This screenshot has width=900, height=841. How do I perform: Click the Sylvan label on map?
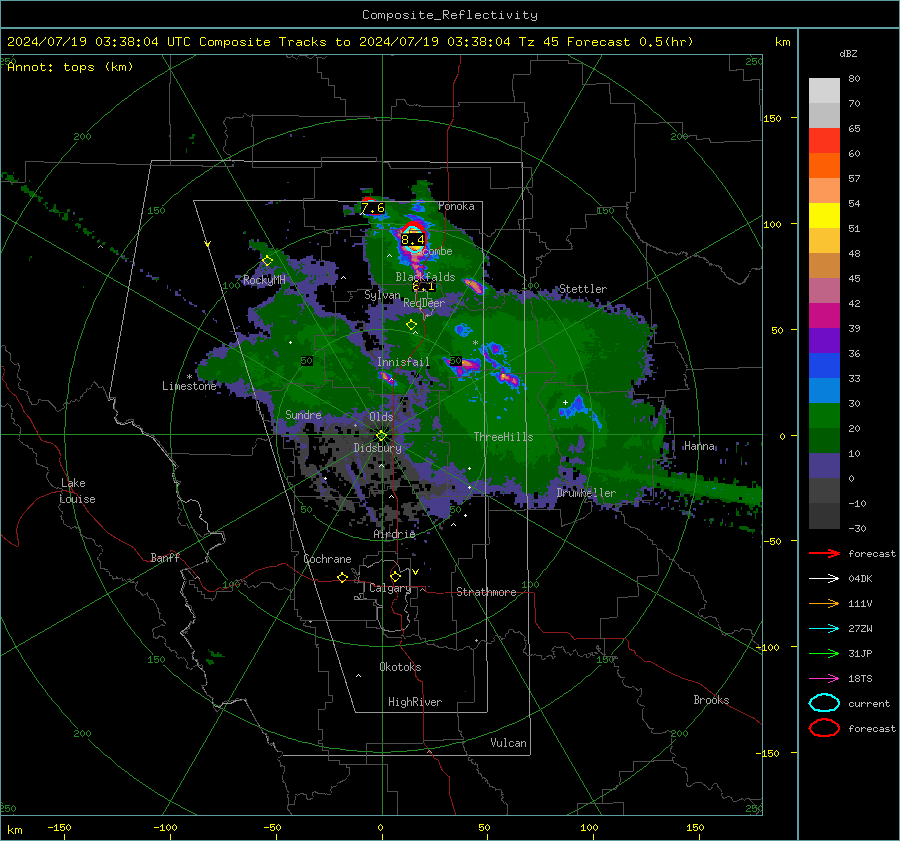tap(382, 295)
